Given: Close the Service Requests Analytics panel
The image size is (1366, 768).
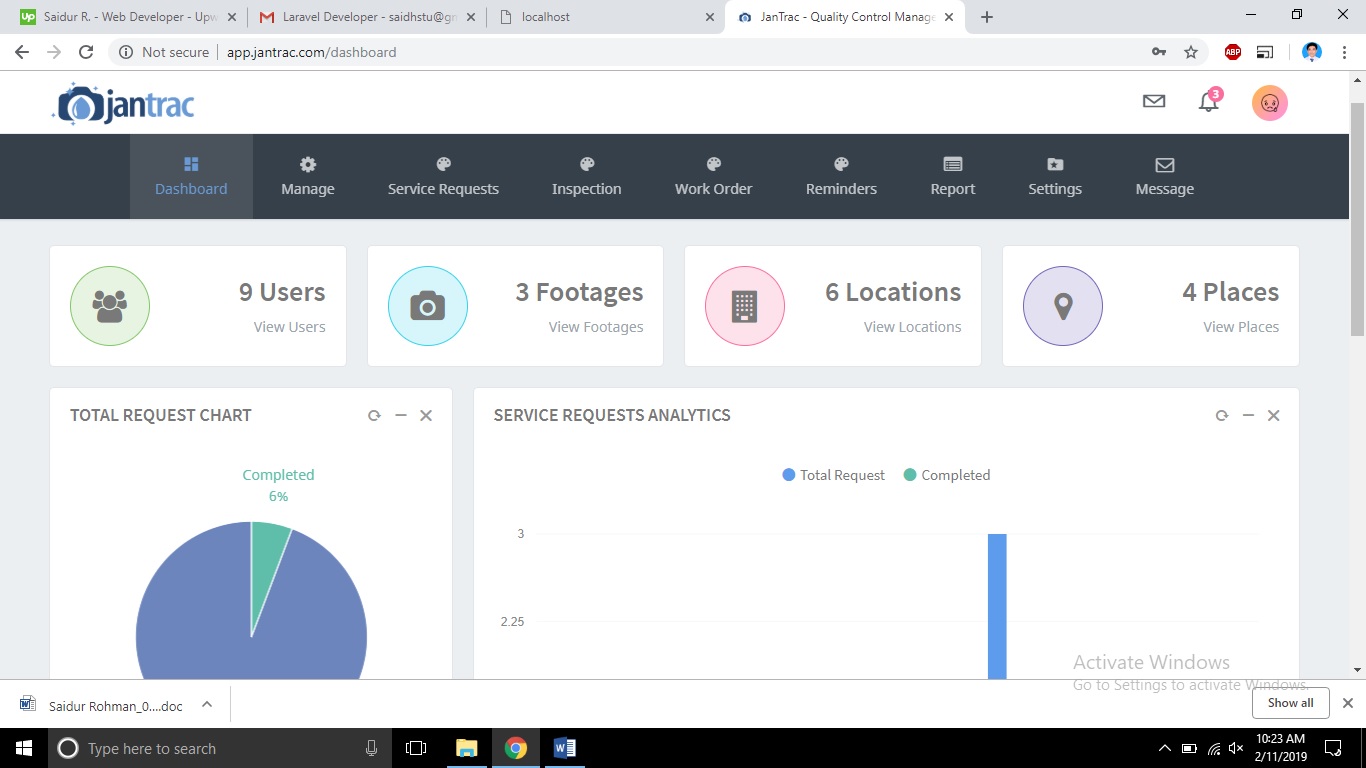Looking at the screenshot, I should pos(1273,415).
